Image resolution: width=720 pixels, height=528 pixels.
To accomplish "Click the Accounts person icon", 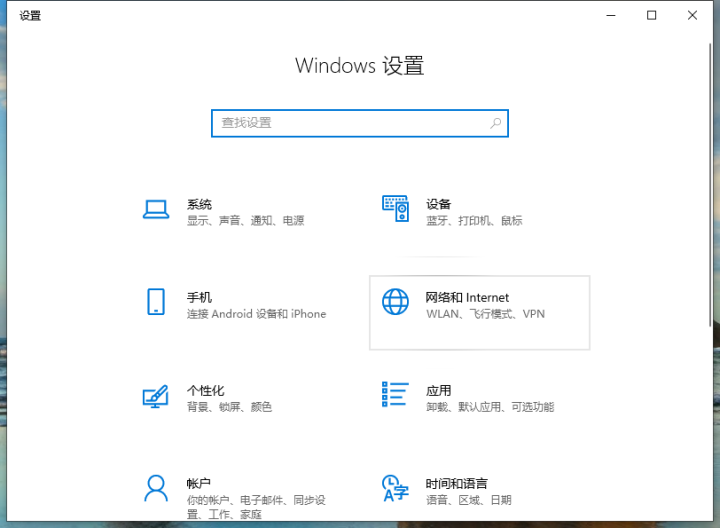I will 155,488.
